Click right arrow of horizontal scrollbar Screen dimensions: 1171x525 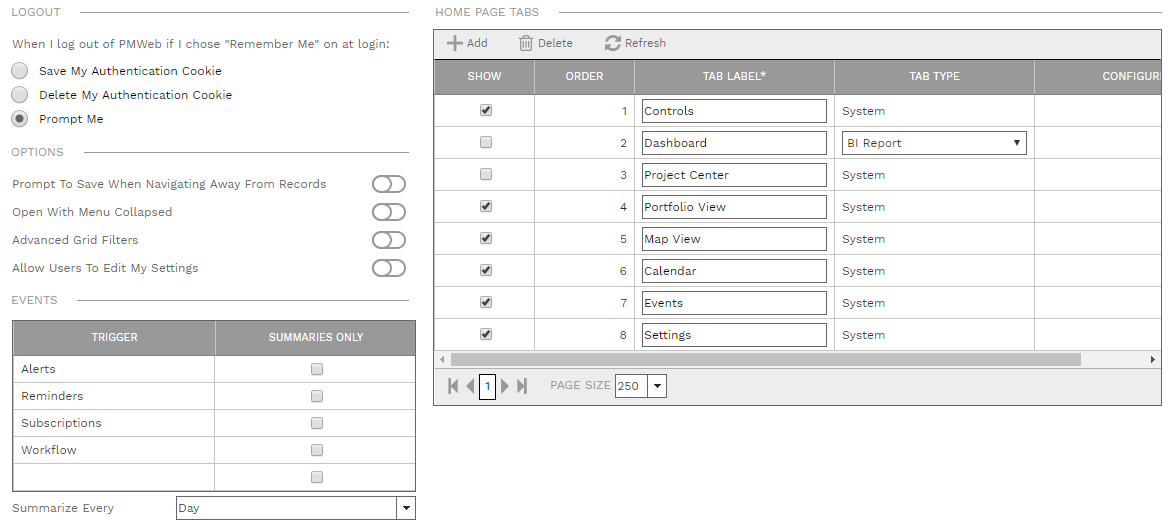[1153, 360]
